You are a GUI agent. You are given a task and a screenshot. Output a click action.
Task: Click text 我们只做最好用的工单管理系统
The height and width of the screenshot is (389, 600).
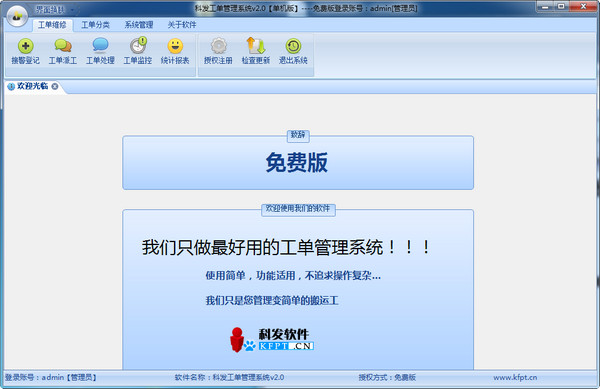pyautogui.click(x=286, y=247)
